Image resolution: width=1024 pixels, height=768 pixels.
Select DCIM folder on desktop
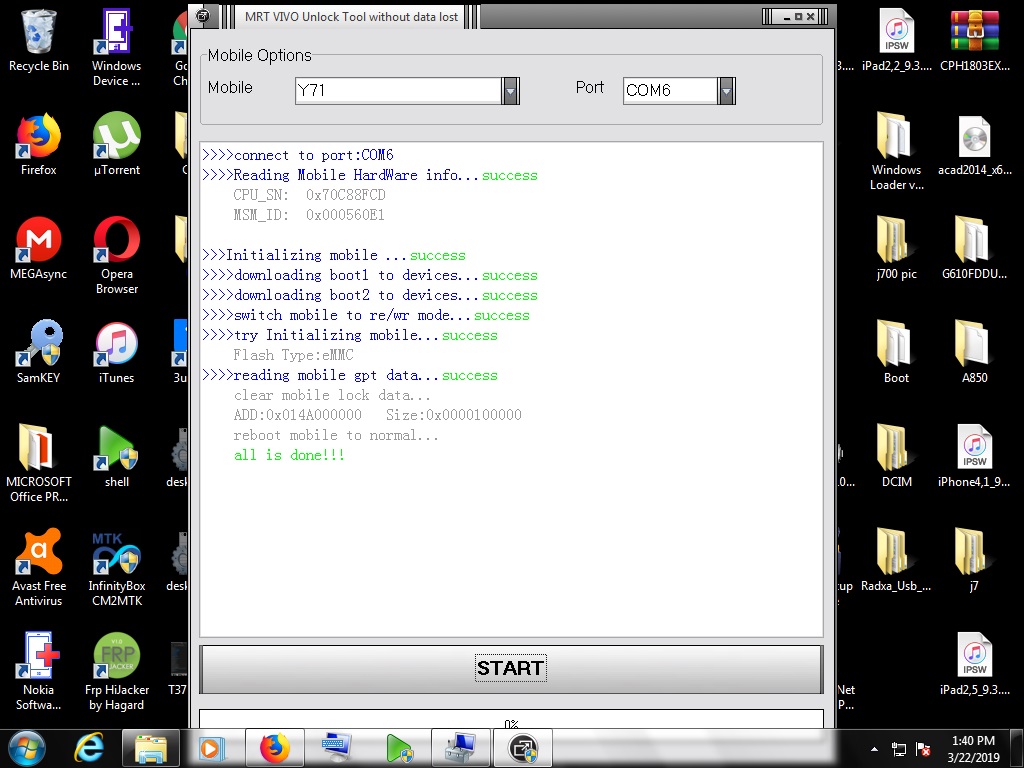(x=897, y=456)
